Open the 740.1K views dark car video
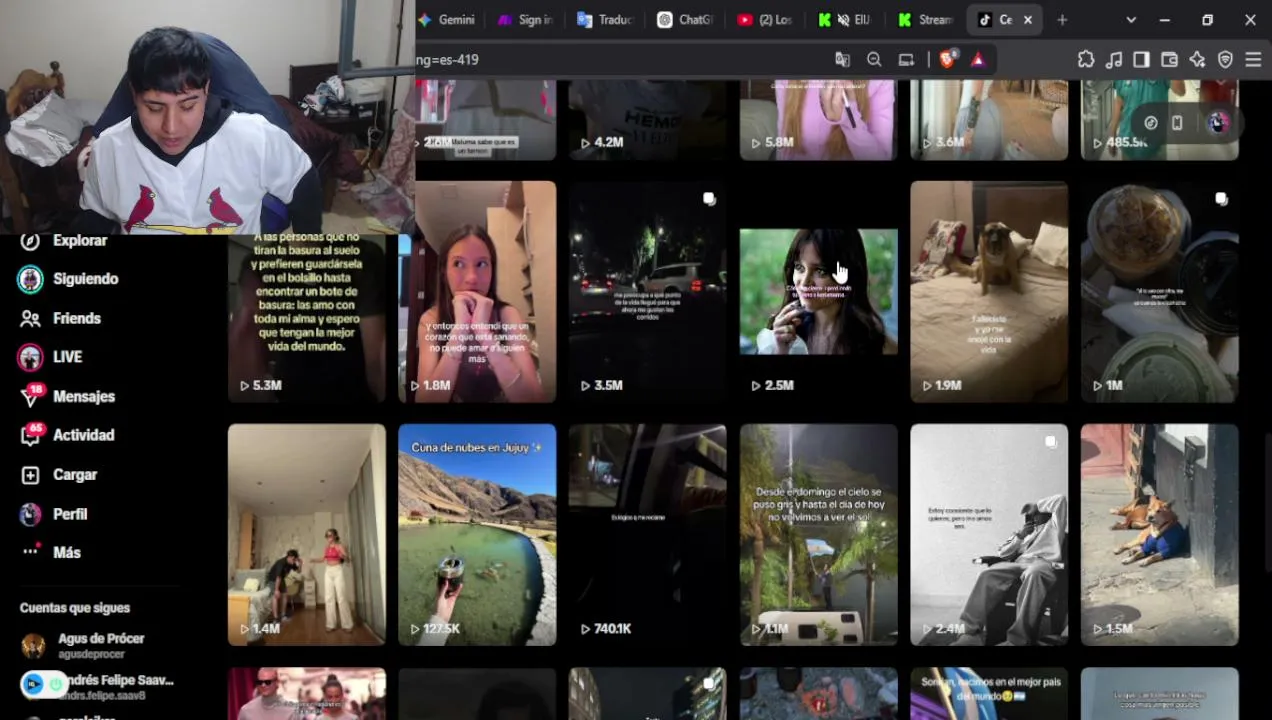Screen dimensions: 1272x720 pos(648,535)
